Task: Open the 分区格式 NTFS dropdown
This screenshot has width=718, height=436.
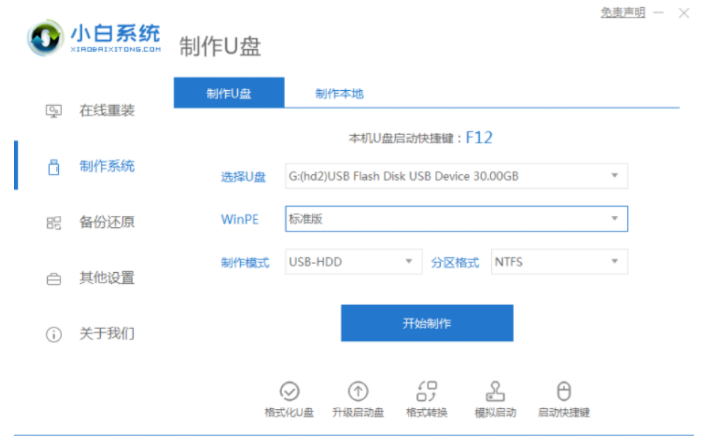Action: 558,262
